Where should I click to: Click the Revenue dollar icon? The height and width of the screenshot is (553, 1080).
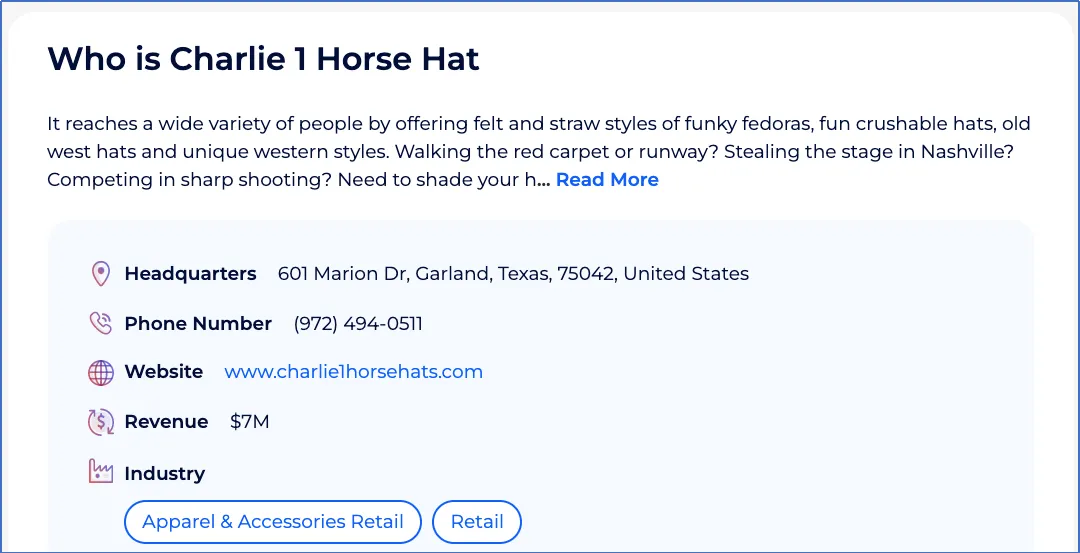[x=101, y=422]
